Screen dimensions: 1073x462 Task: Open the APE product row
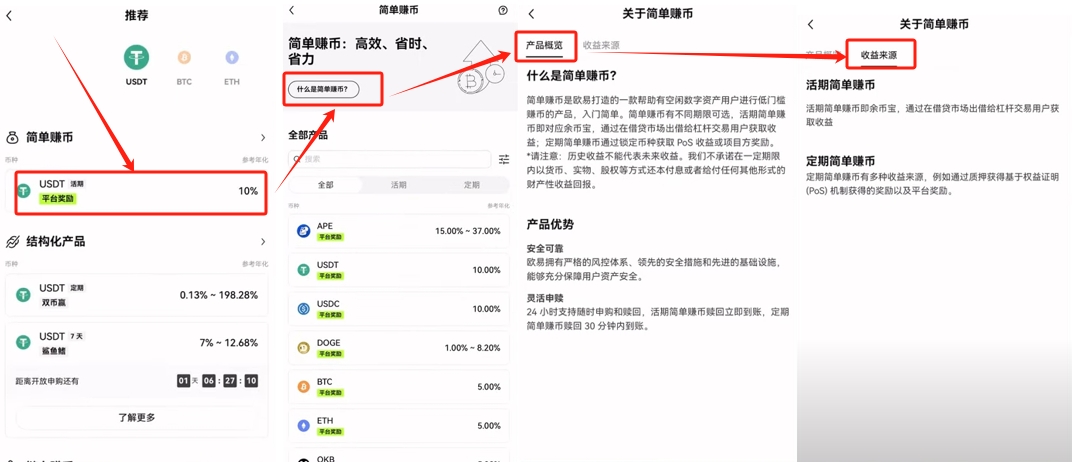(x=399, y=231)
